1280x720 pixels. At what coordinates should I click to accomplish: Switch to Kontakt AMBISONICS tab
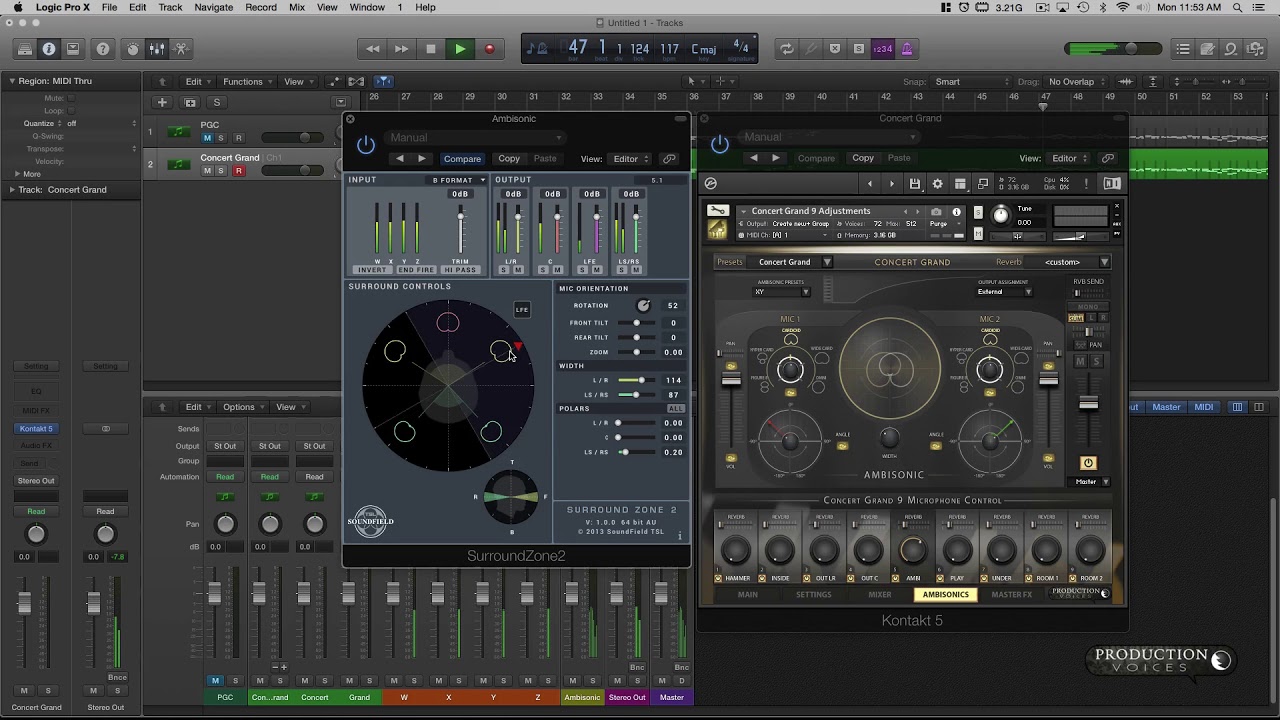tap(945, 594)
